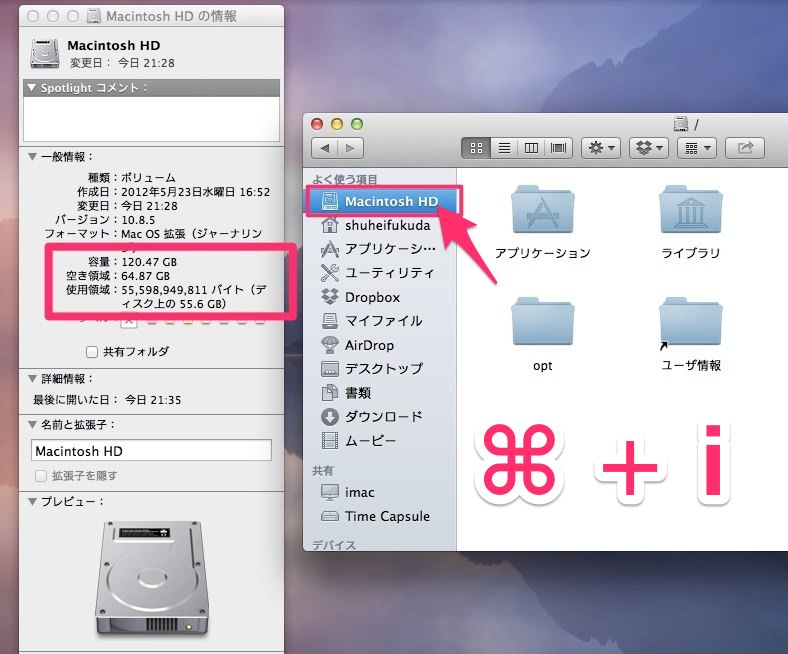Open アプリケーション in the sidebar
The width and height of the screenshot is (788, 654).
[378, 249]
